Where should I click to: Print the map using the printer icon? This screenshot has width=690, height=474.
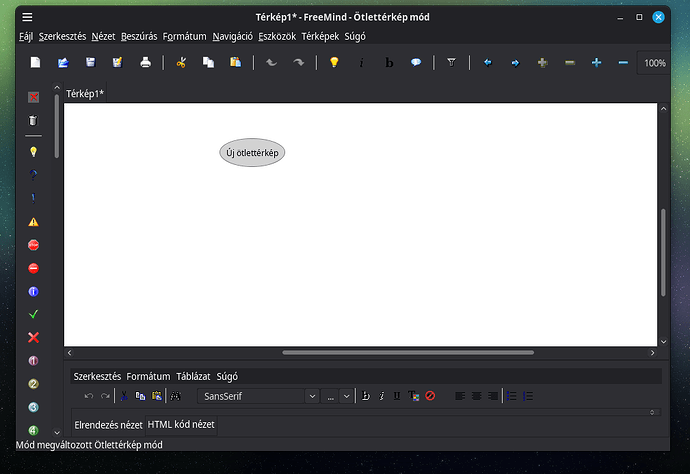click(145, 62)
